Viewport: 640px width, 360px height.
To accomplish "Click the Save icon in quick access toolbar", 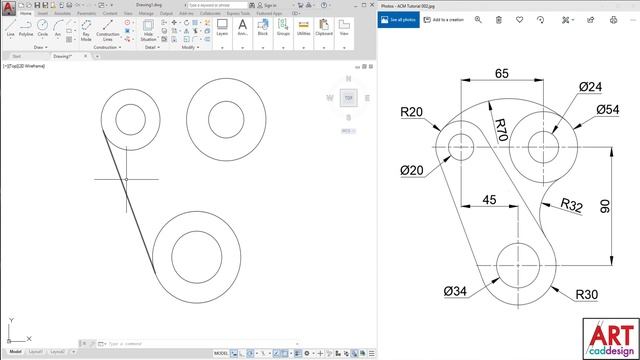I will tap(37, 5).
